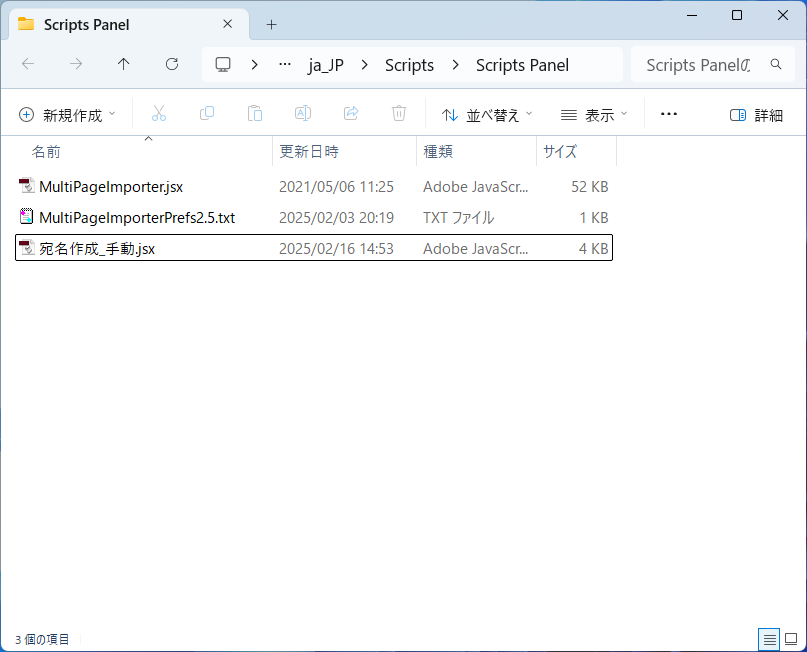This screenshot has height=652, width=807.
Task: Refresh the current folder view
Action: (172, 64)
